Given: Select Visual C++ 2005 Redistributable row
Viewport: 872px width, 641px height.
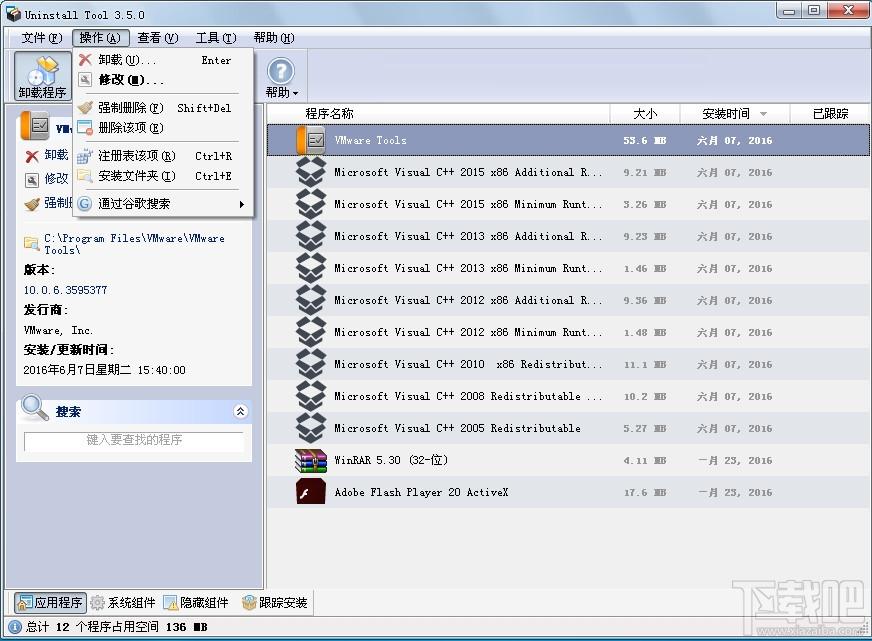Looking at the screenshot, I should (x=568, y=428).
